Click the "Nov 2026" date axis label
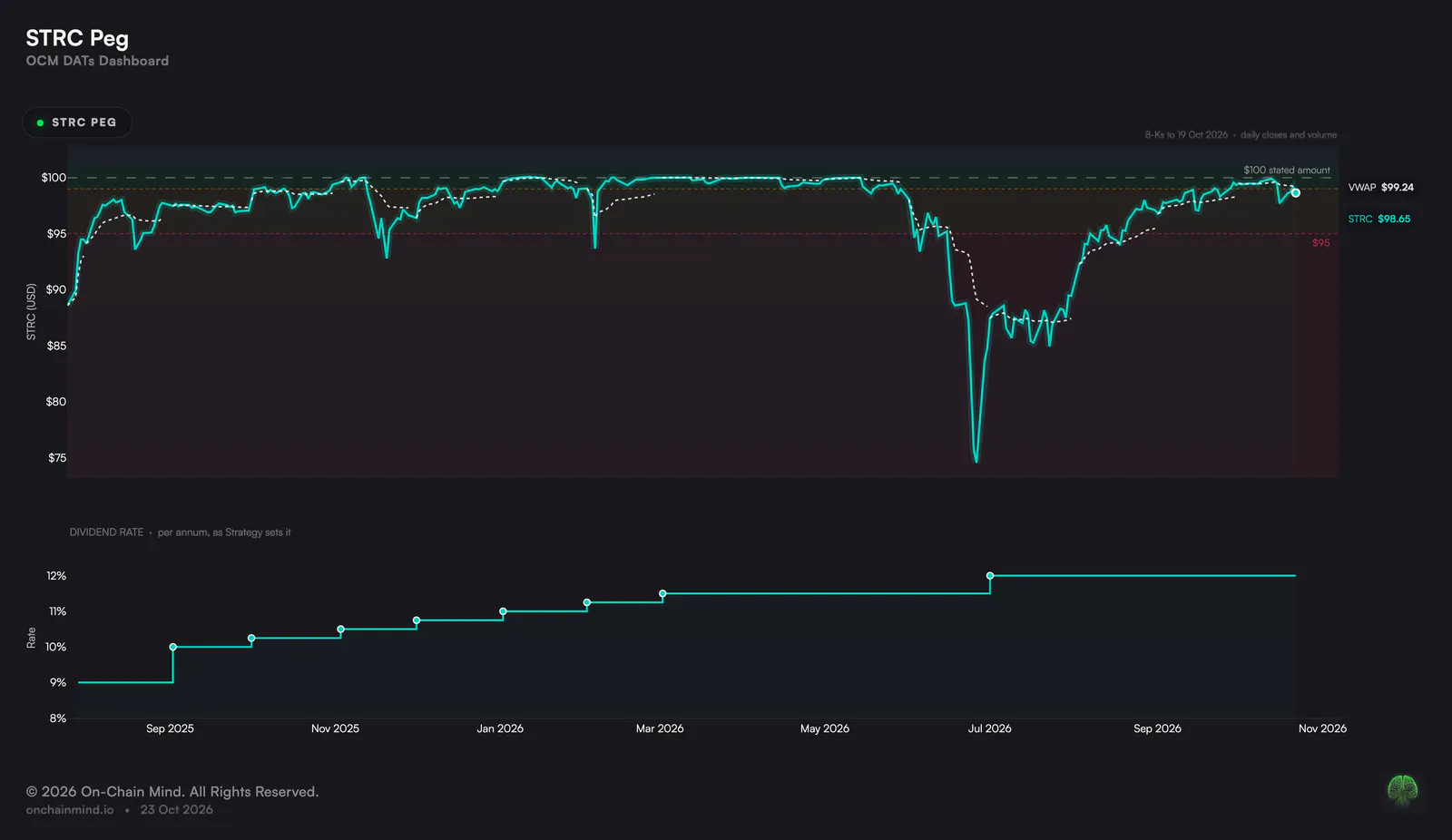 (x=1322, y=728)
